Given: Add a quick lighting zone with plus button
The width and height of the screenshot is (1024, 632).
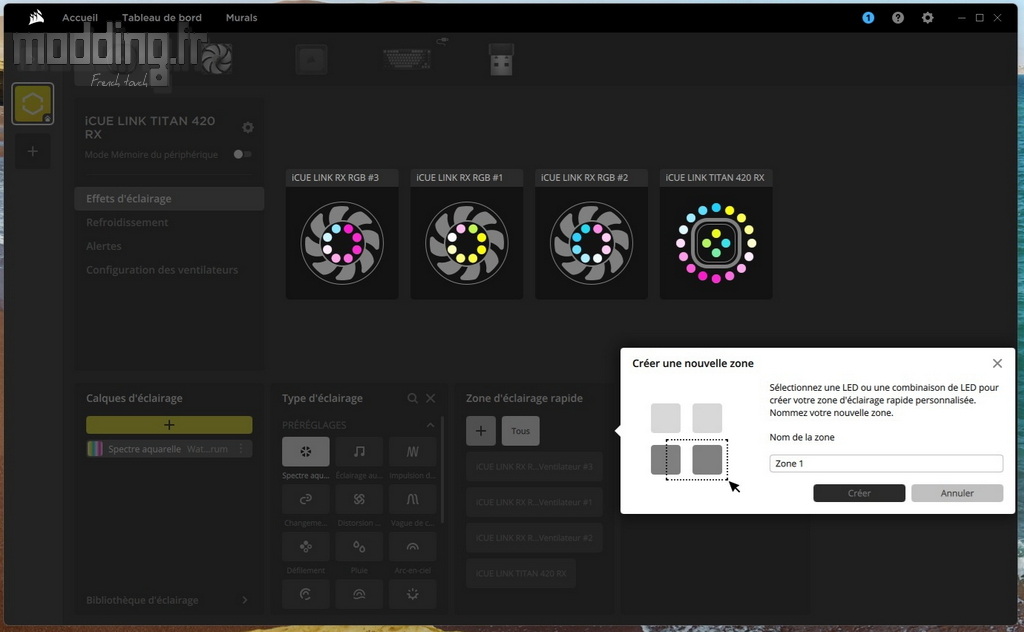Looking at the screenshot, I should pyautogui.click(x=481, y=431).
